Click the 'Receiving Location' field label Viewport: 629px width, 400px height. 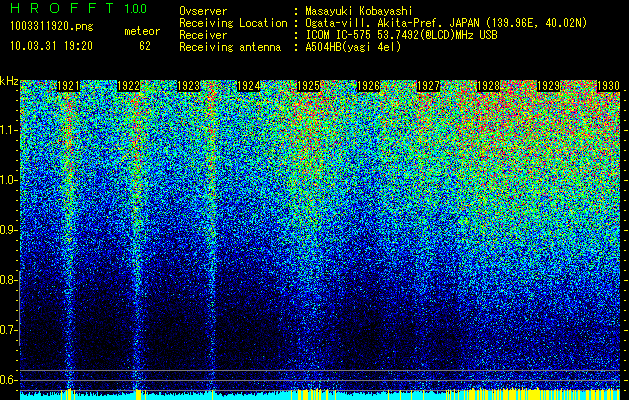233,23
